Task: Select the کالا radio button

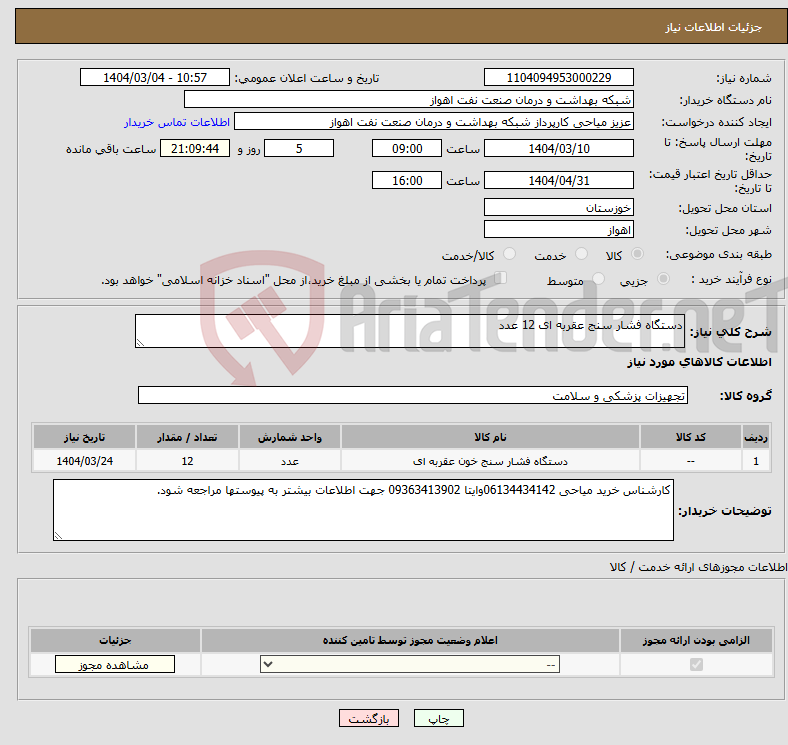Action: point(638,256)
